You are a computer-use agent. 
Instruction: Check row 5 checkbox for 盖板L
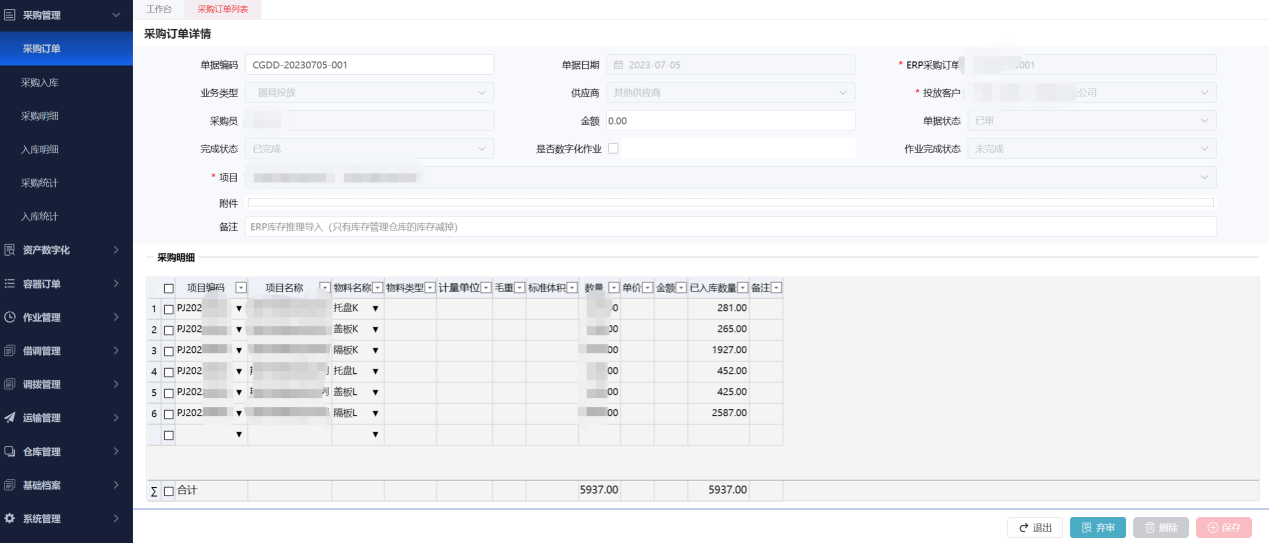click(168, 393)
